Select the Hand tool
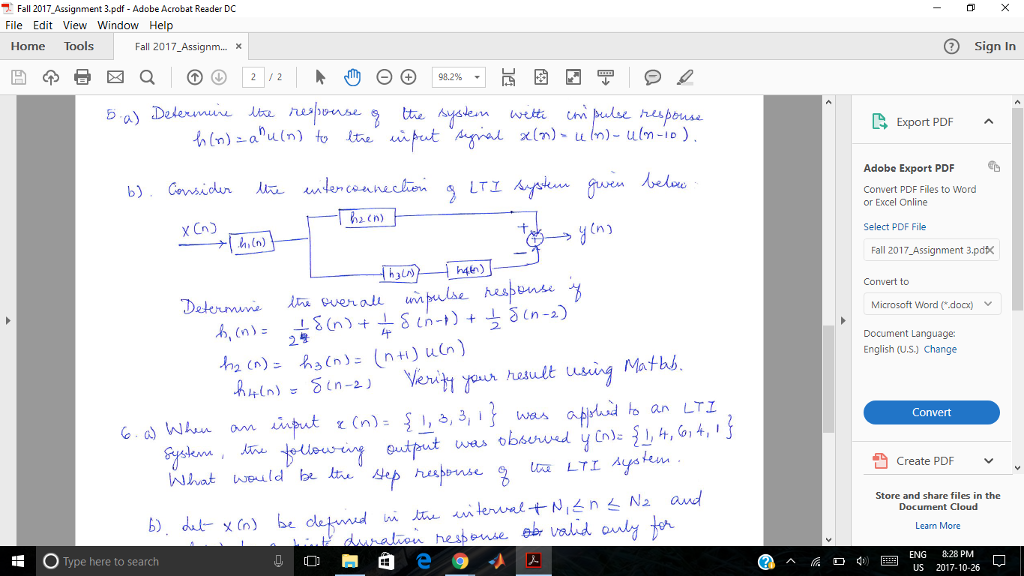This screenshot has width=1024, height=576. pos(353,76)
